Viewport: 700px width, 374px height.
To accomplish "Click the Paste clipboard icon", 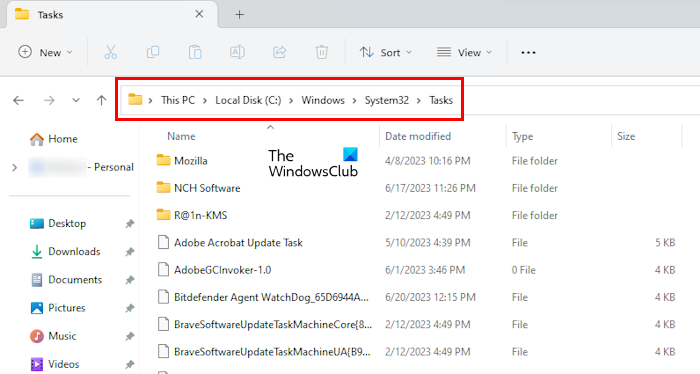I will [195, 52].
